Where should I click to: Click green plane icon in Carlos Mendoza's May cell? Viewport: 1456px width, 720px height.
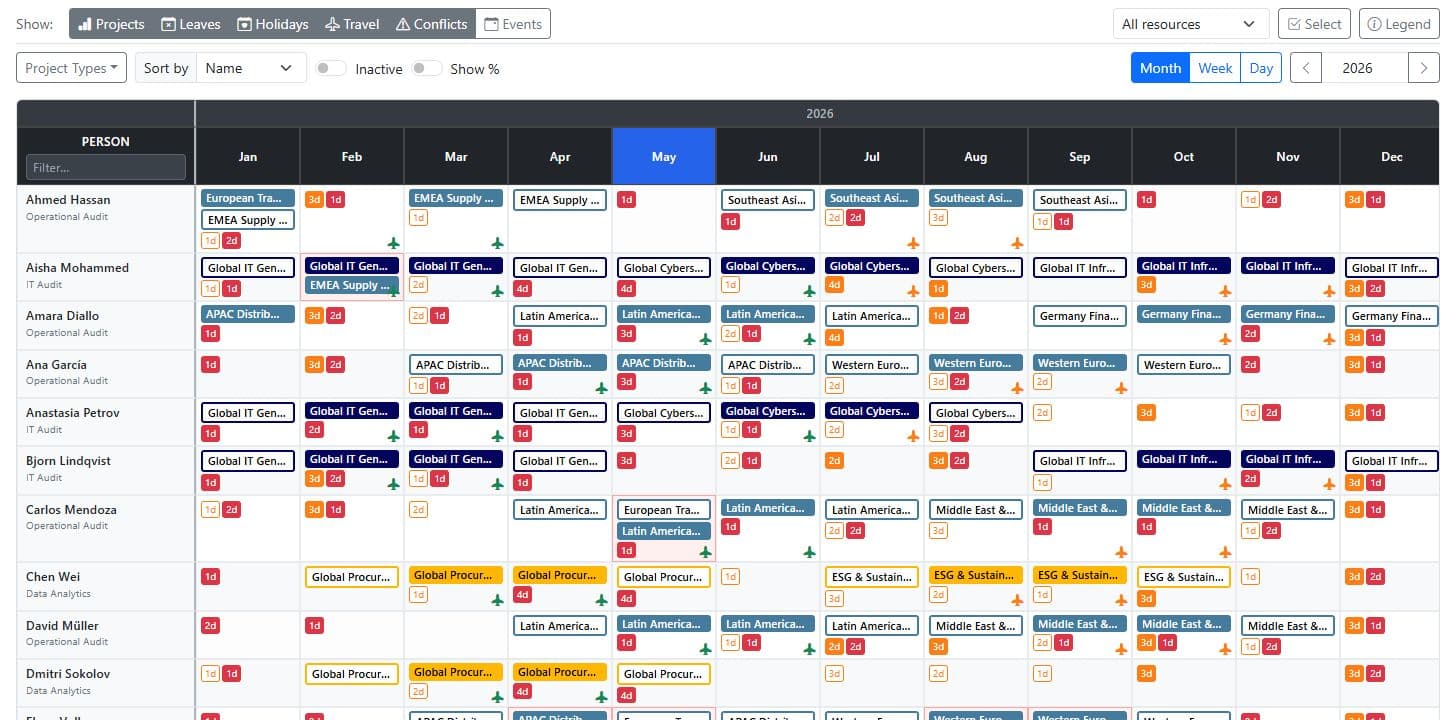[705, 552]
